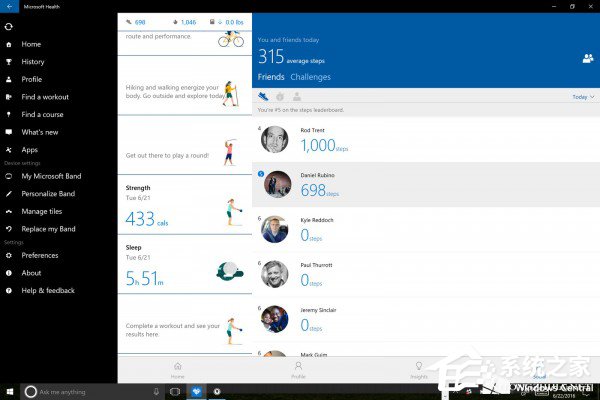Click the weight 0.0 lbs value
Screen dimensions: 600x400
click(234, 22)
